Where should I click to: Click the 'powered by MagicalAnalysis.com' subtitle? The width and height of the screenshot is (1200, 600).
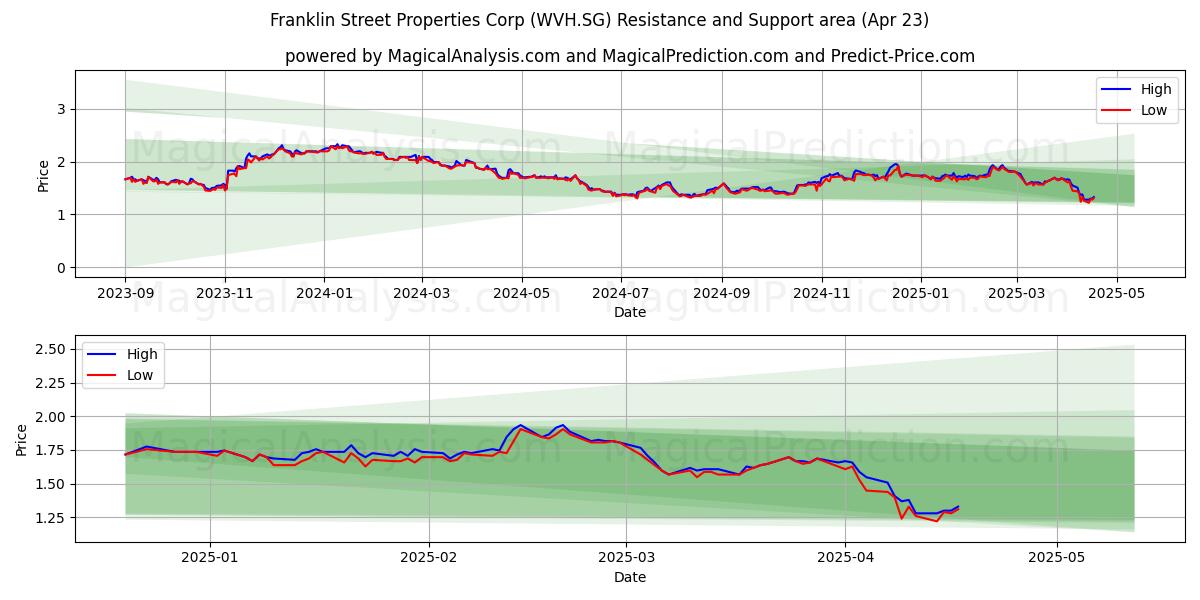(x=422, y=56)
